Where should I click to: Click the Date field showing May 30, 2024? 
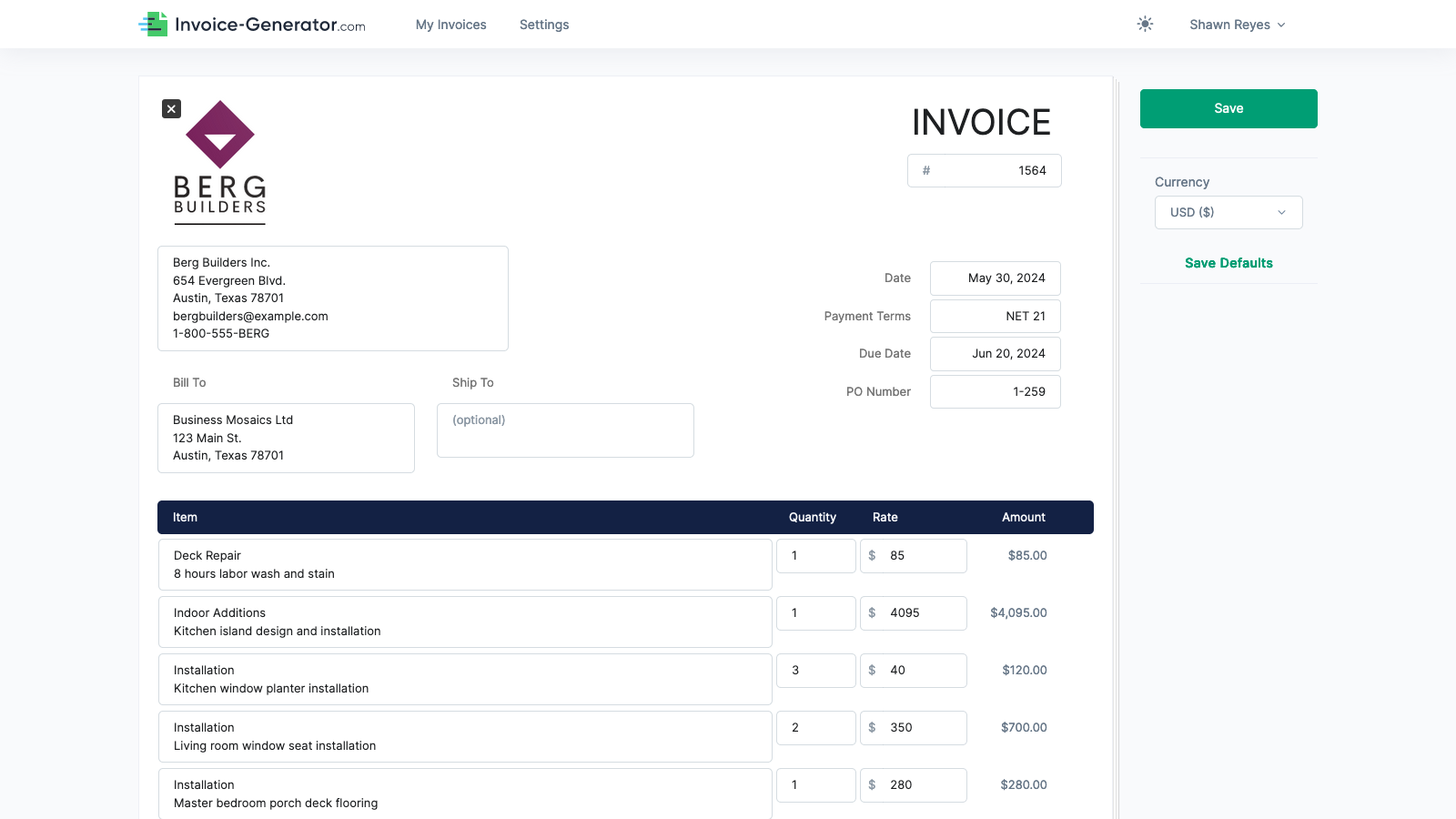[x=995, y=278]
